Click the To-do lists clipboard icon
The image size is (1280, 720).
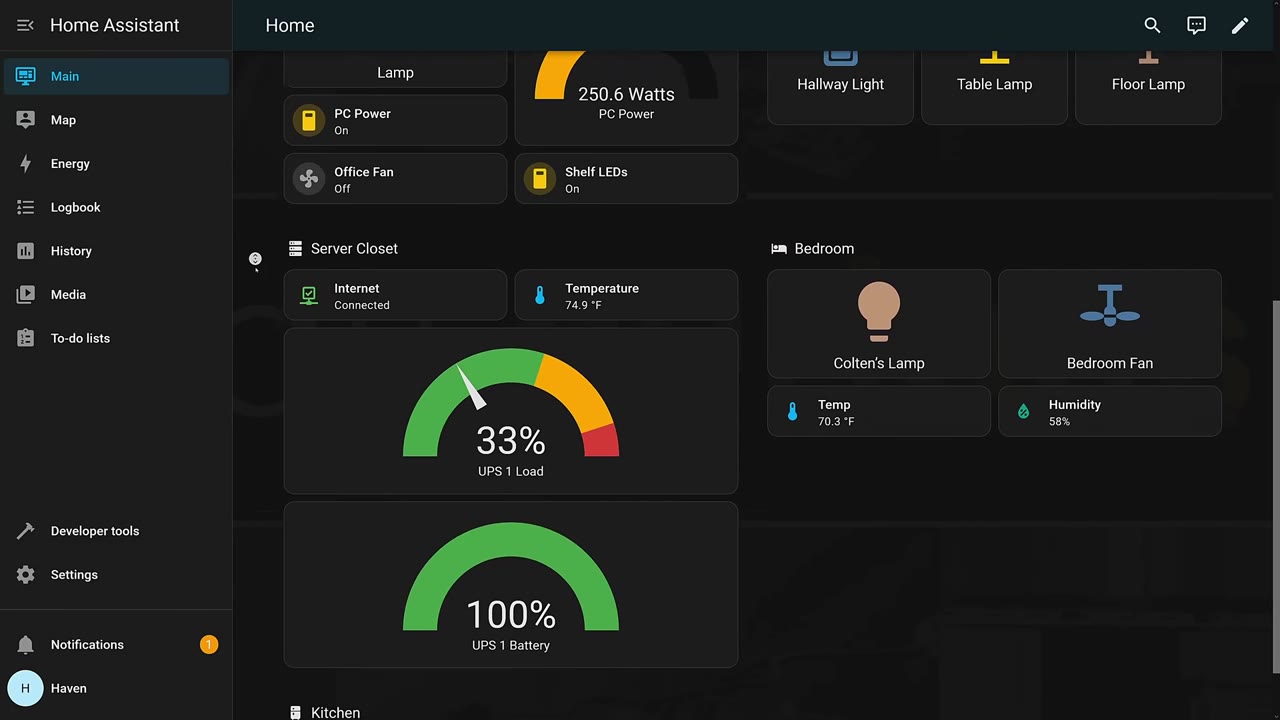tap(26, 338)
